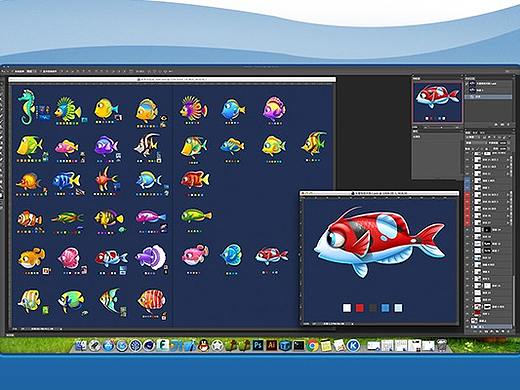Click the blue striped fish with yellow tail
Screen dimensions: 520x390
[66, 180]
